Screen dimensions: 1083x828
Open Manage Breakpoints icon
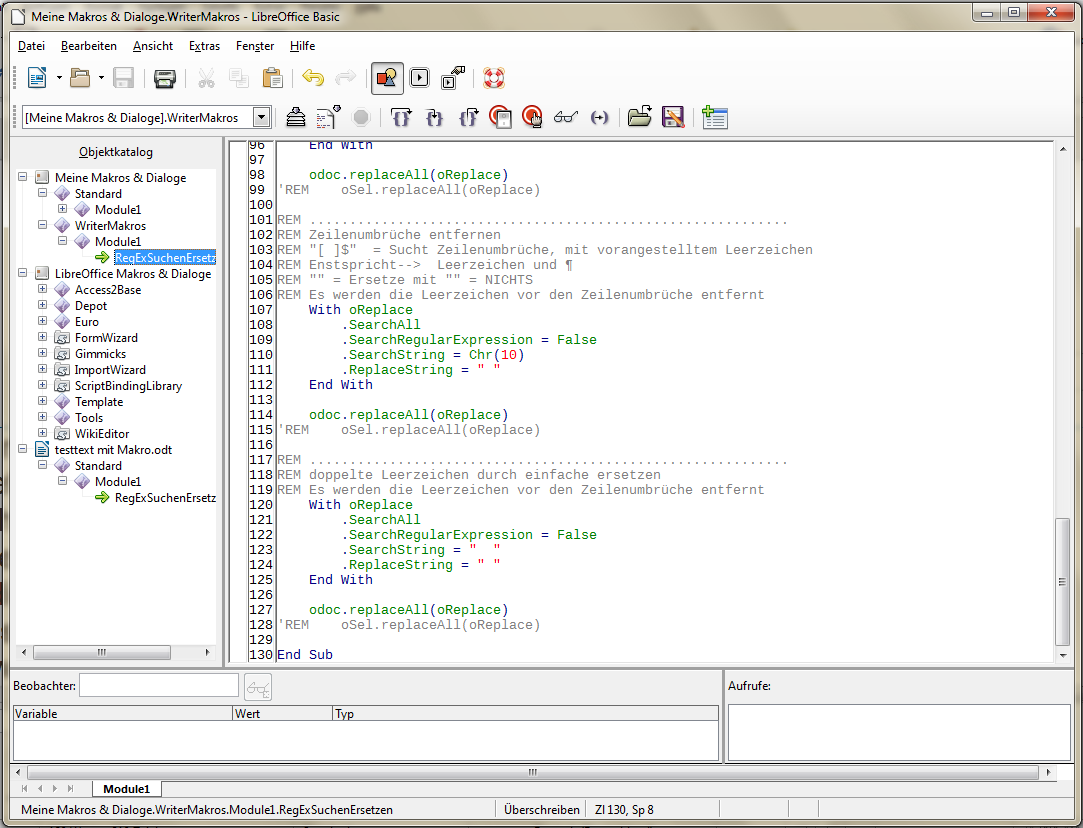click(x=500, y=117)
